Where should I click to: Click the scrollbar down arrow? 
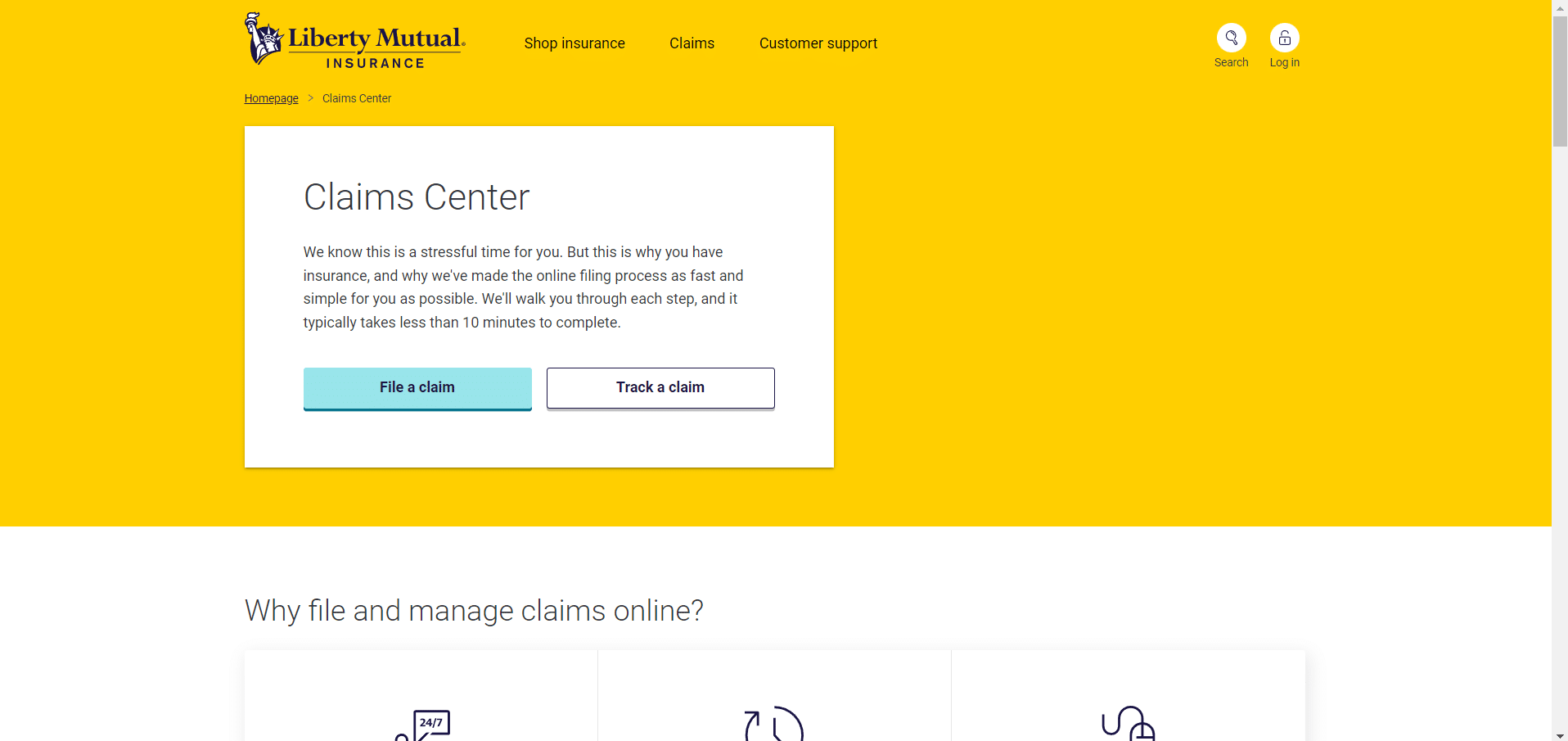pyautogui.click(x=1560, y=734)
